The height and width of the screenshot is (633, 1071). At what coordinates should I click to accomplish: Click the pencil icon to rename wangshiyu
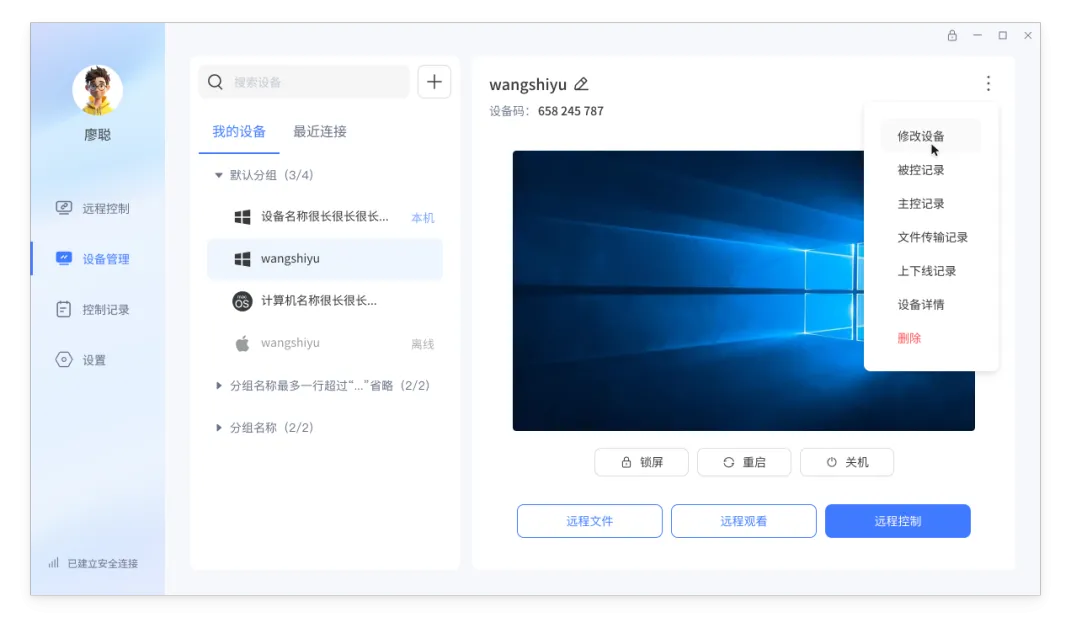click(581, 84)
